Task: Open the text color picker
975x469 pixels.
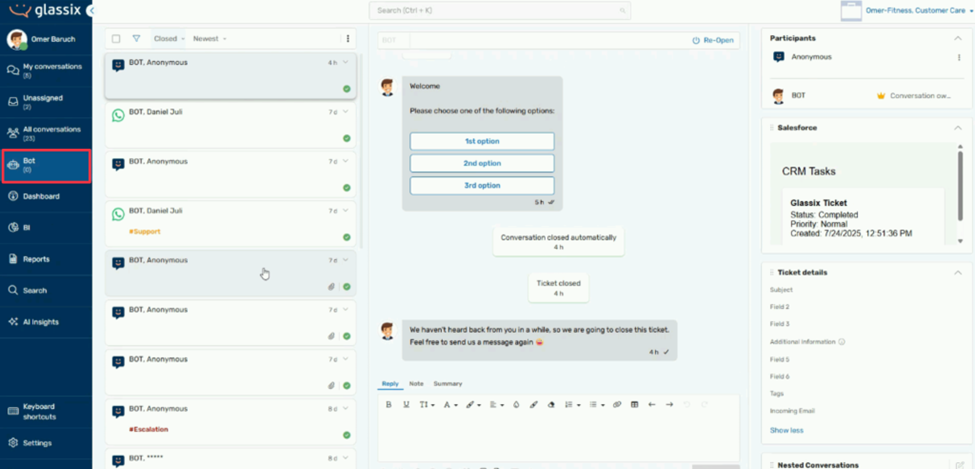Action: (450, 404)
